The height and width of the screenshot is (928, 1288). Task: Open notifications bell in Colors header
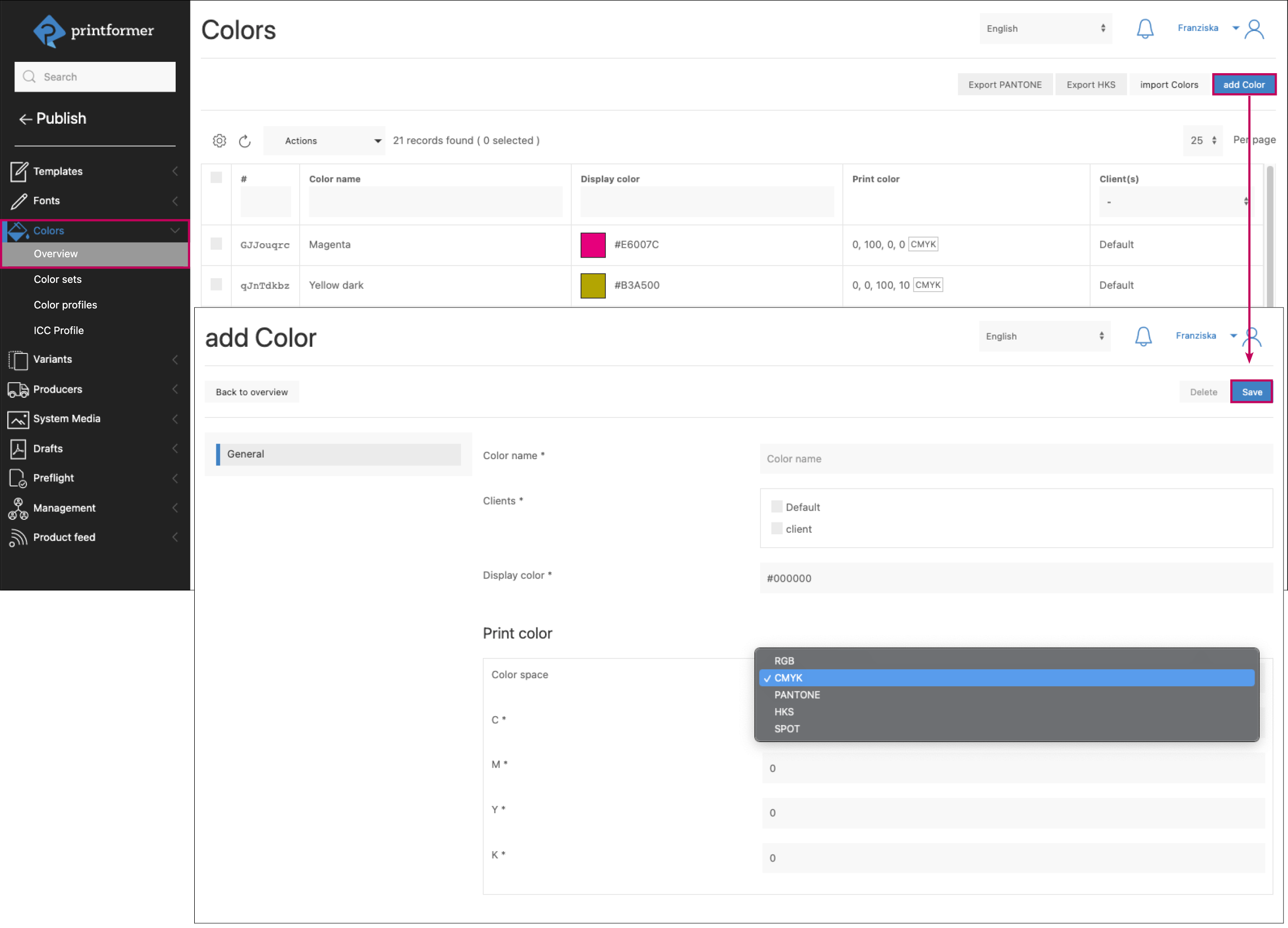click(1144, 28)
